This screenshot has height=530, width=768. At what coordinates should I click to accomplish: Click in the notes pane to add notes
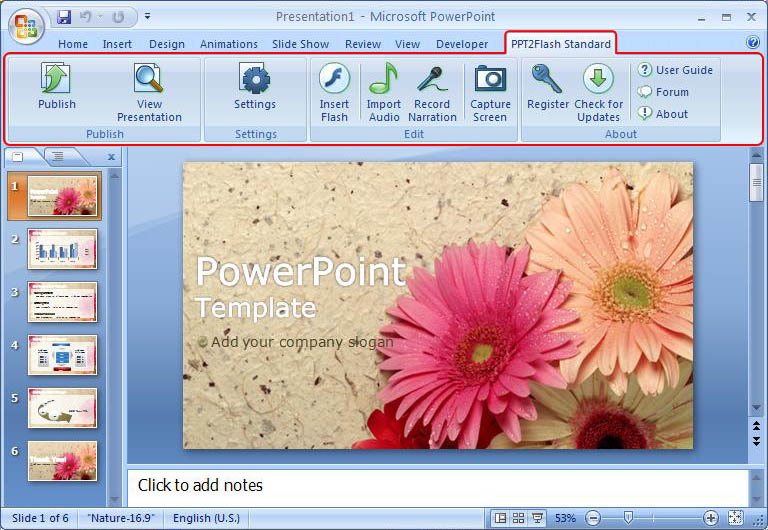pyautogui.click(x=437, y=487)
